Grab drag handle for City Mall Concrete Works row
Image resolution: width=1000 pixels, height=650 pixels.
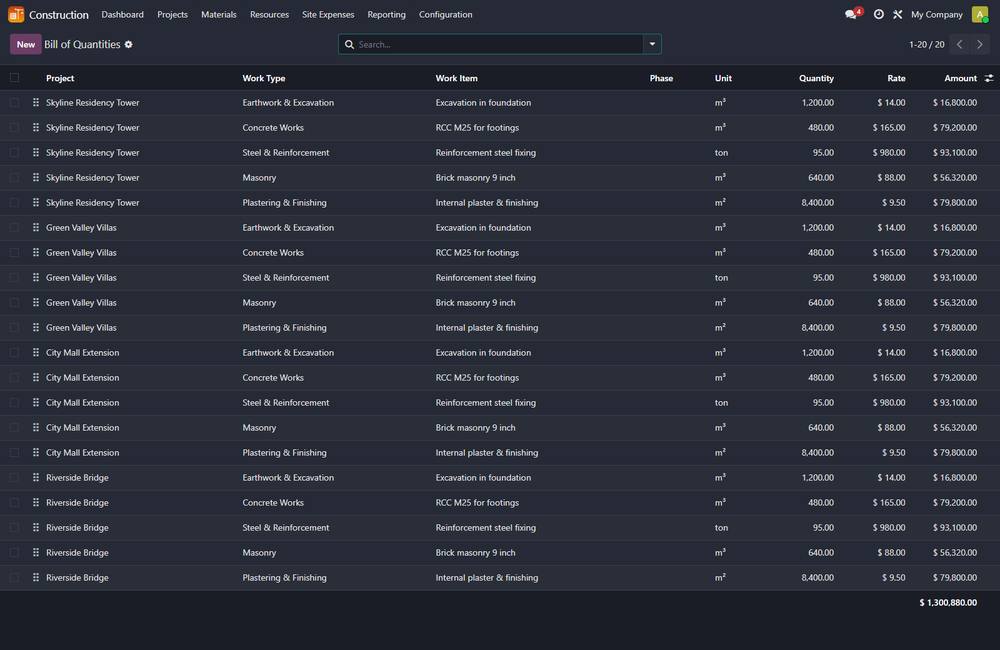click(x=36, y=378)
